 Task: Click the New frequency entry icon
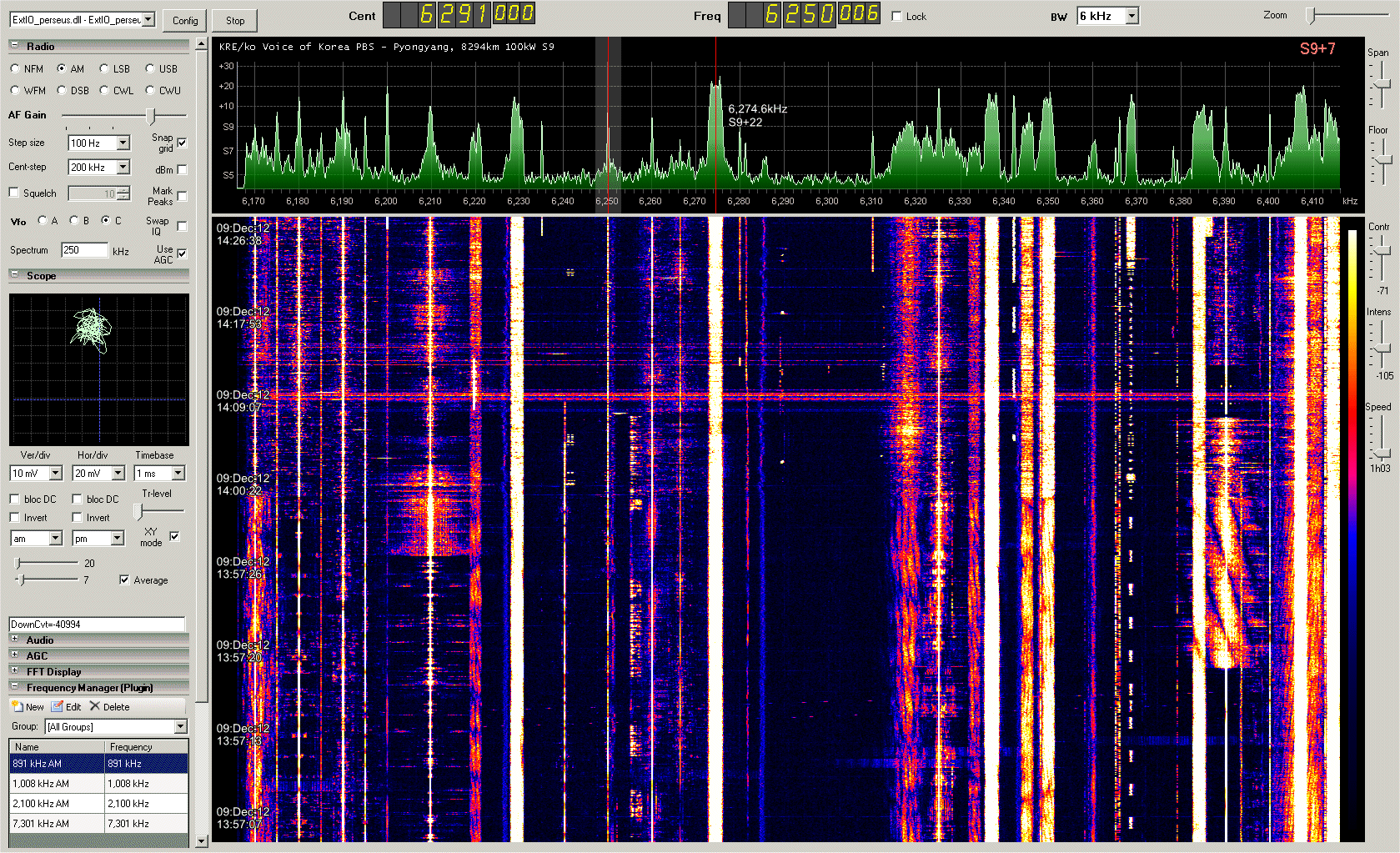(17, 706)
